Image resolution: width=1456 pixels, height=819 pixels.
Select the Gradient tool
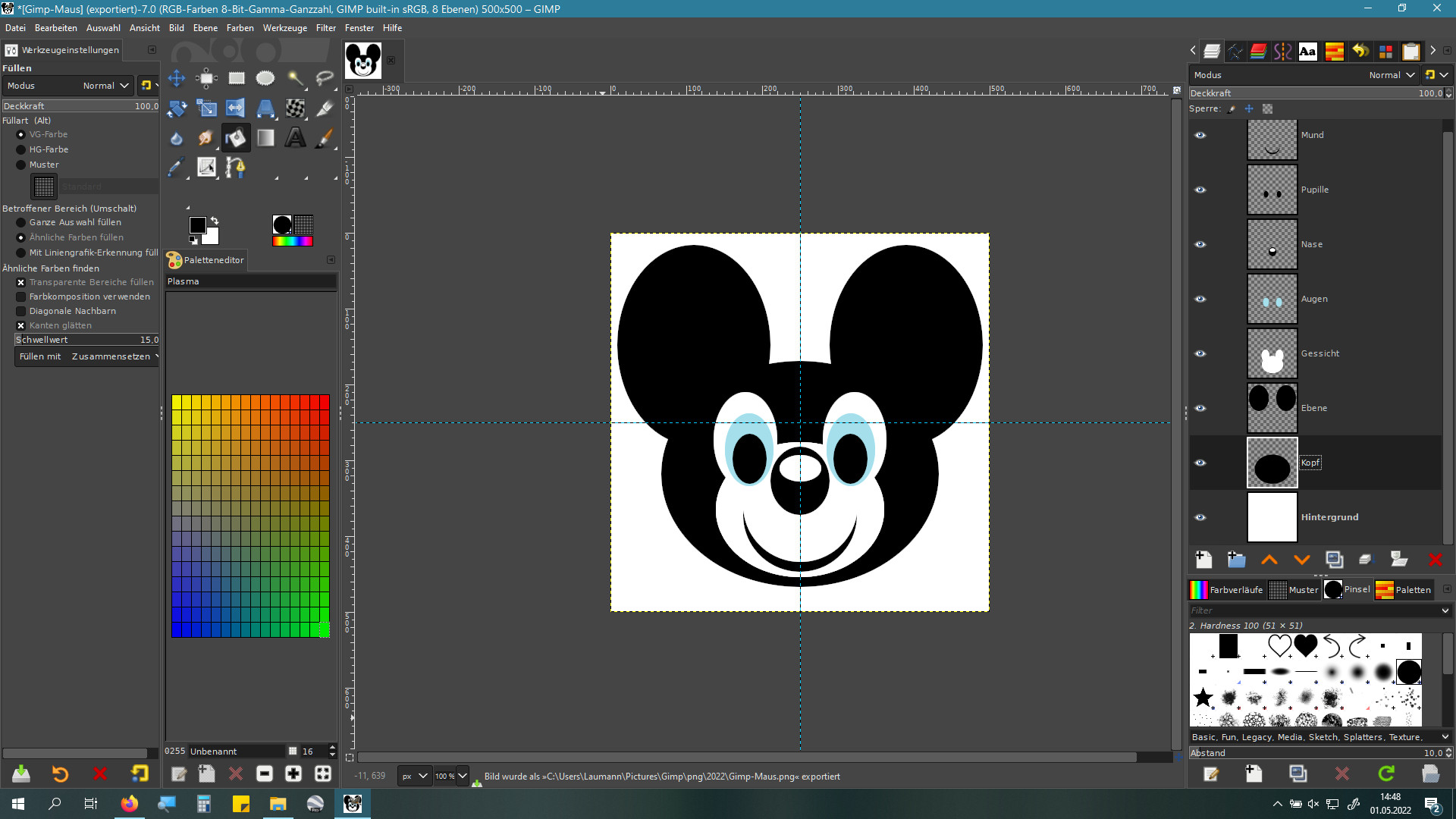[x=265, y=138]
